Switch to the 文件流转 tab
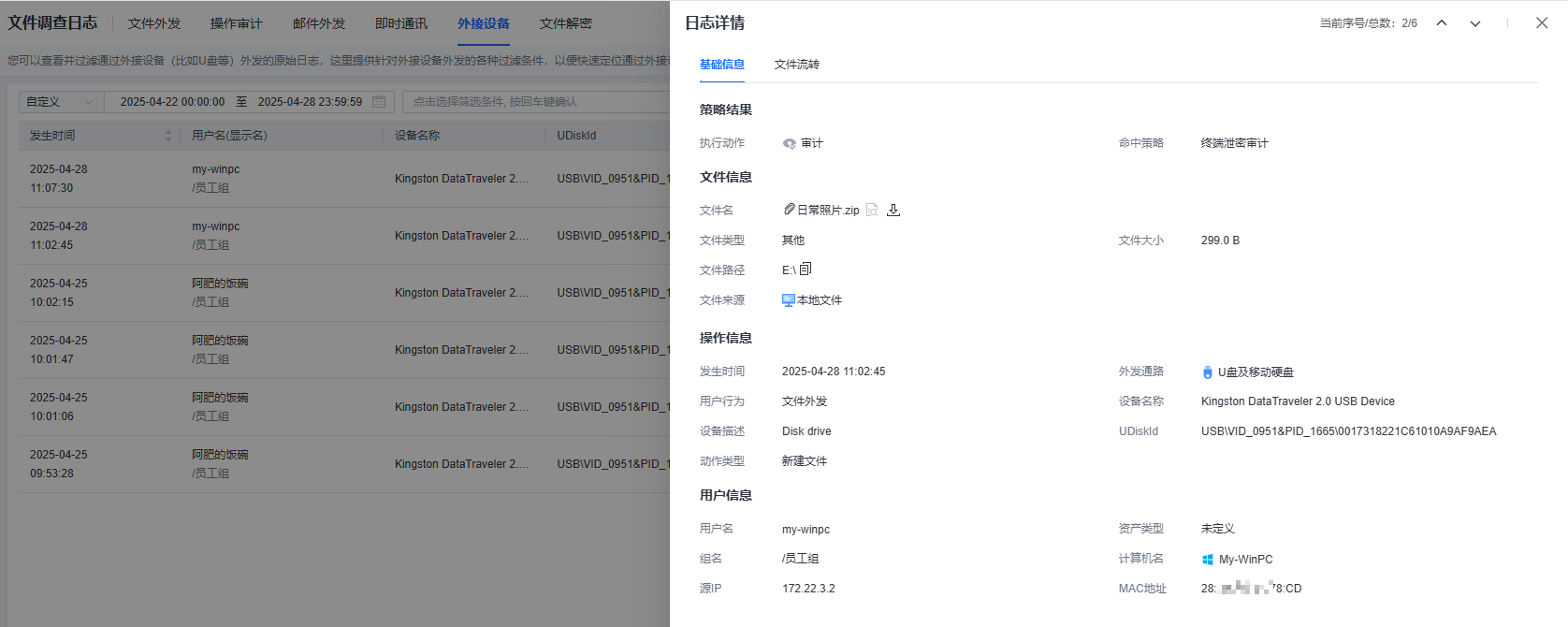The image size is (1568, 627). click(796, 65)
